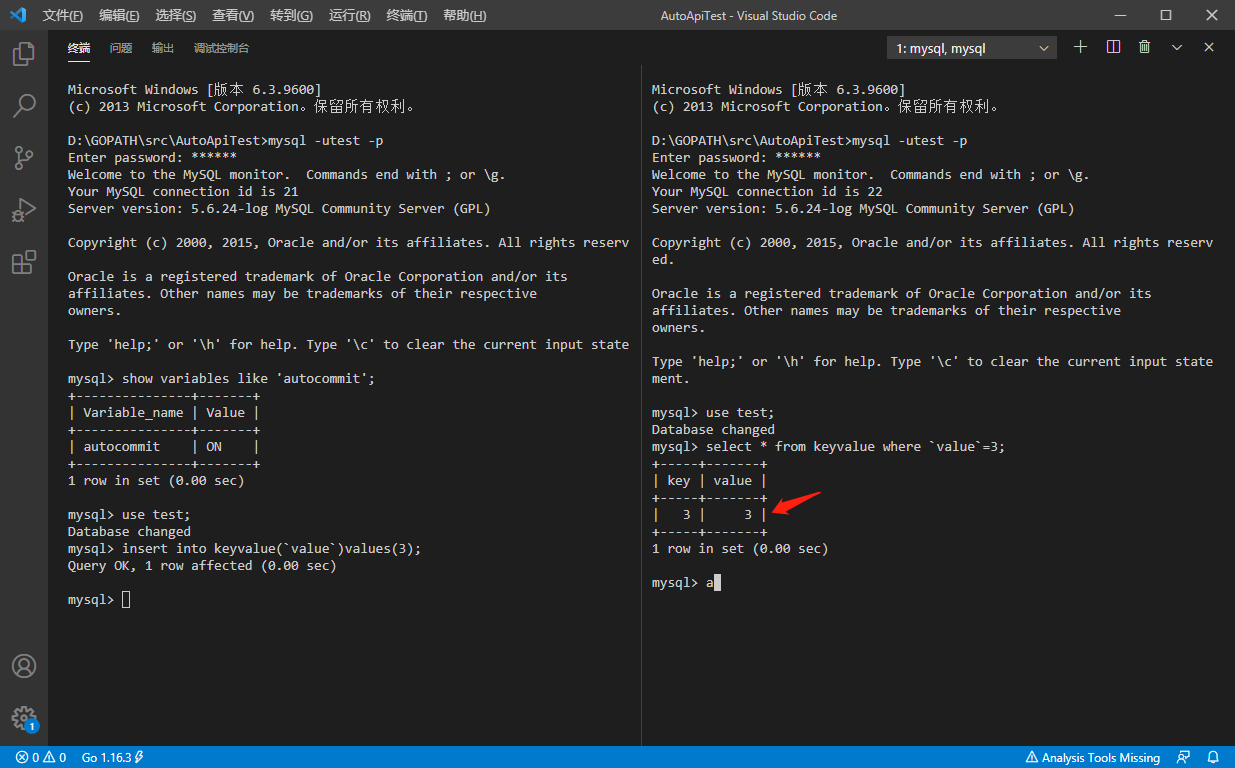Switch to the 输出 panel tab
This screenshot has width=1235, height=768.
coord(163,48)
